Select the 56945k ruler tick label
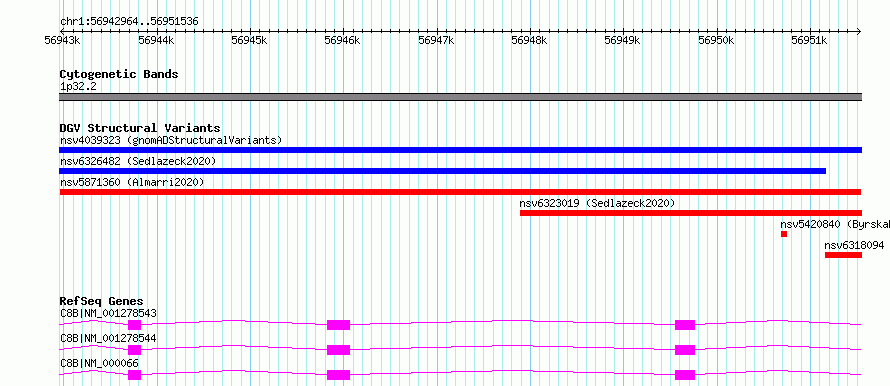This screenshot has height=386, width=890. pyautogui.click(x=249, y=40)
